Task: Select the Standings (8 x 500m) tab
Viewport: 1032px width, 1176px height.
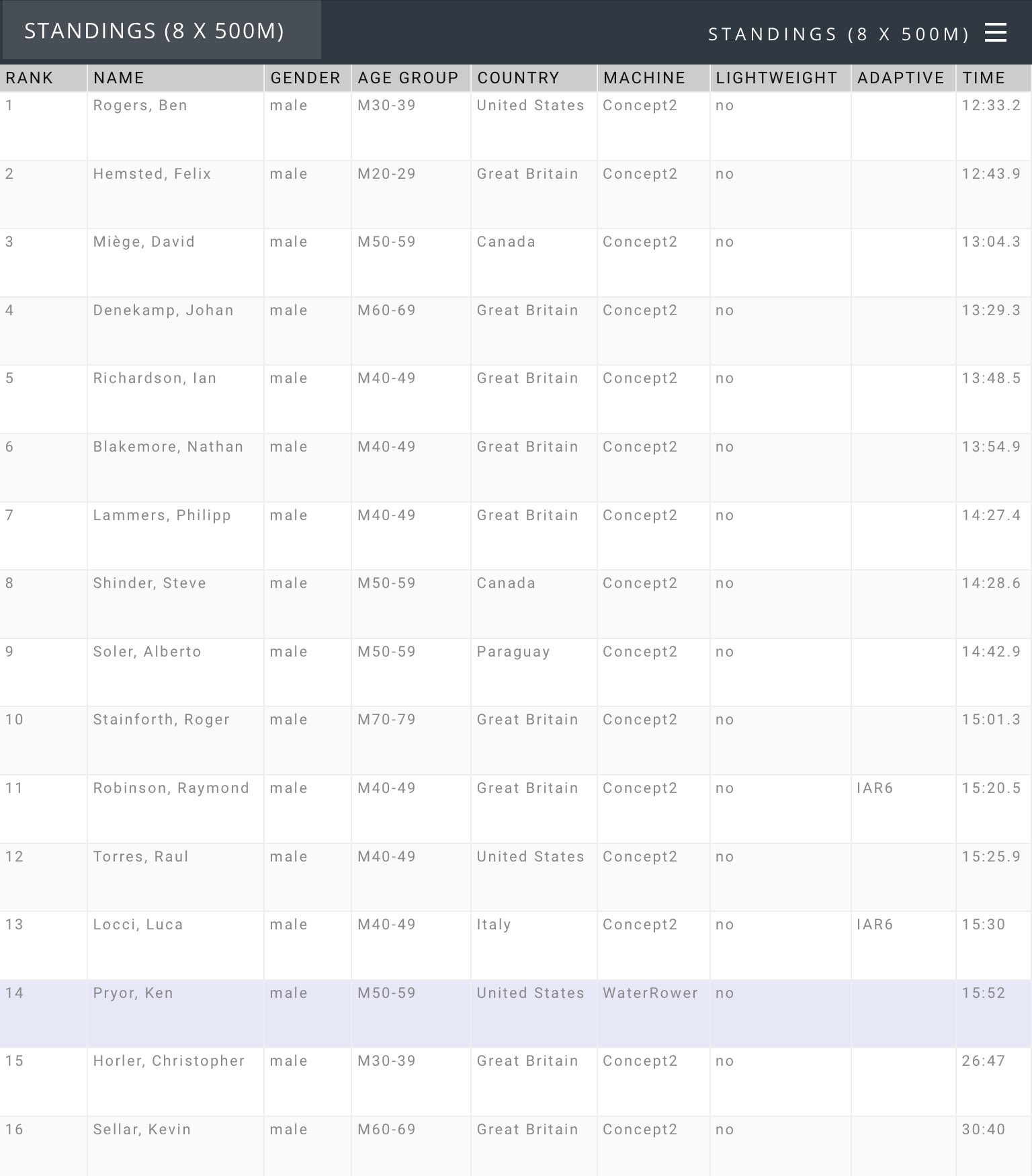Action: click(161, 30)
